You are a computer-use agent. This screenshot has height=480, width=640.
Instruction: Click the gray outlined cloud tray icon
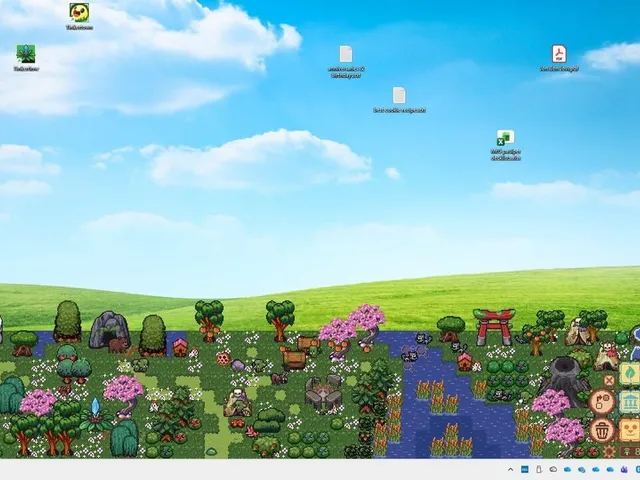[x=553, y=469]
